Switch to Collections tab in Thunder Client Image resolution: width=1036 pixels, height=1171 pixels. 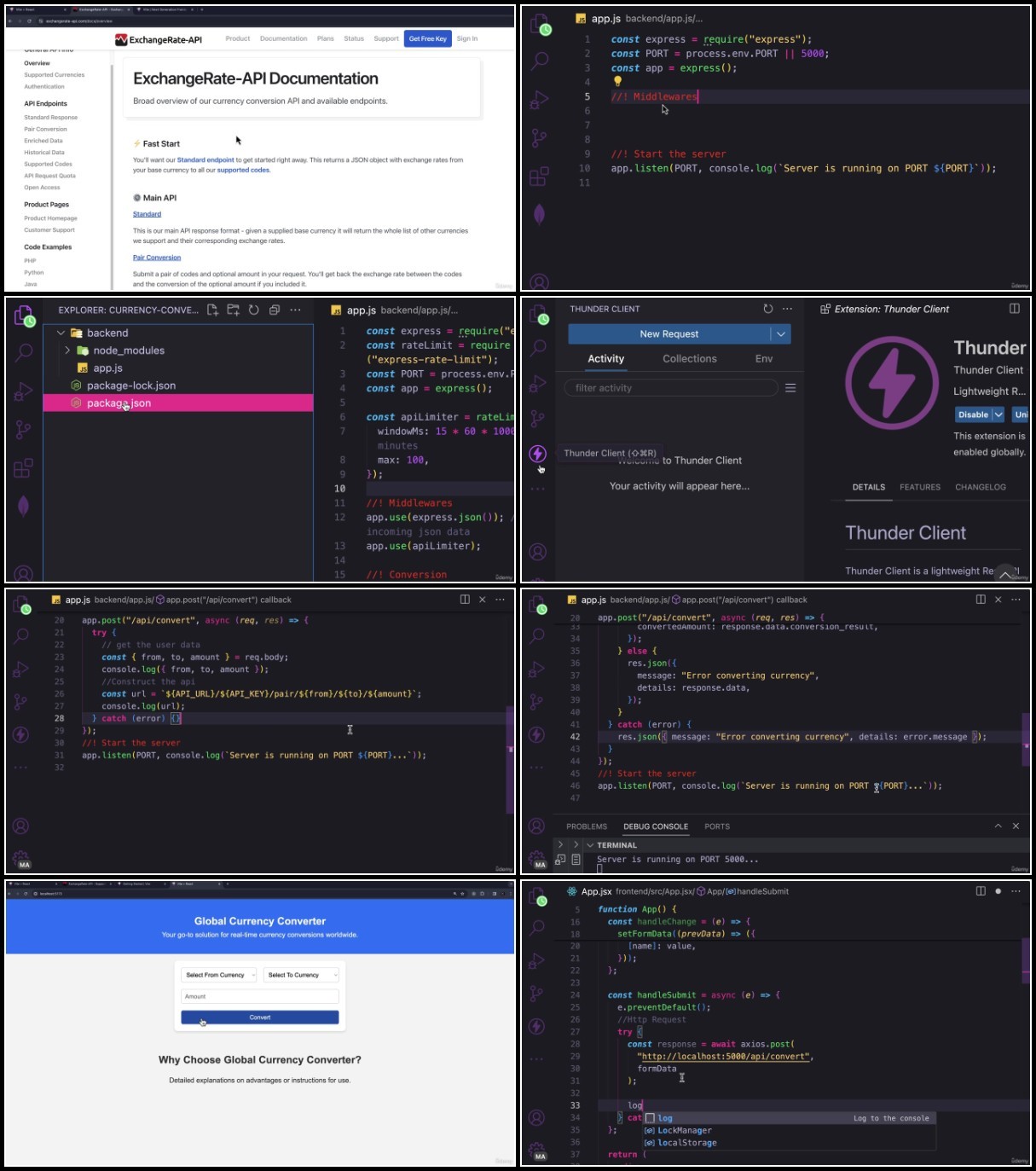pos(690,359)
